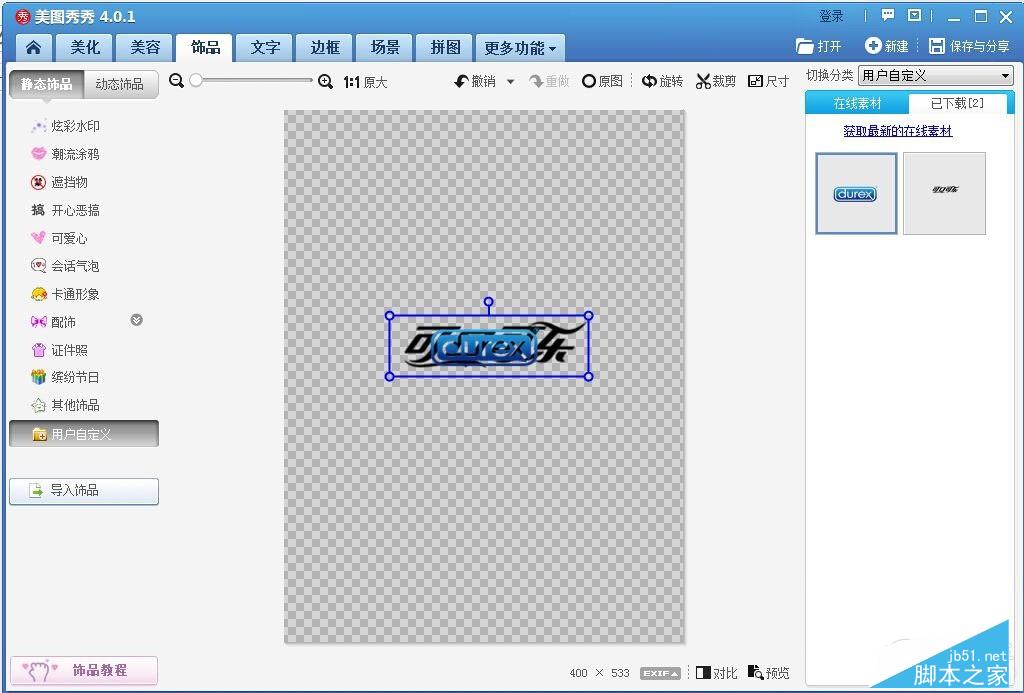Open the home tab icon
Viewport: 1024px width, 693px height.
34,48
